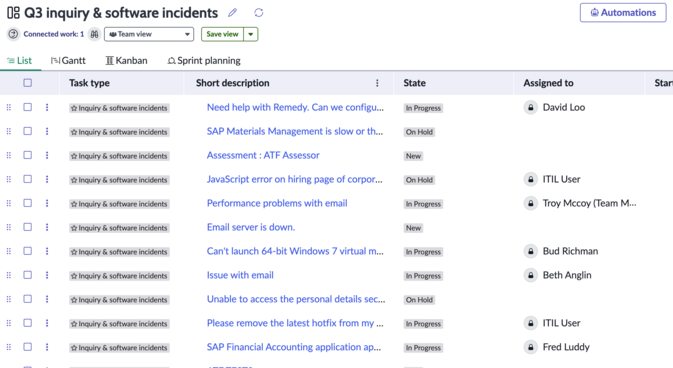Open row actions menu for SAP Materials Management
The image size is (673, 368).
[47, 131]
